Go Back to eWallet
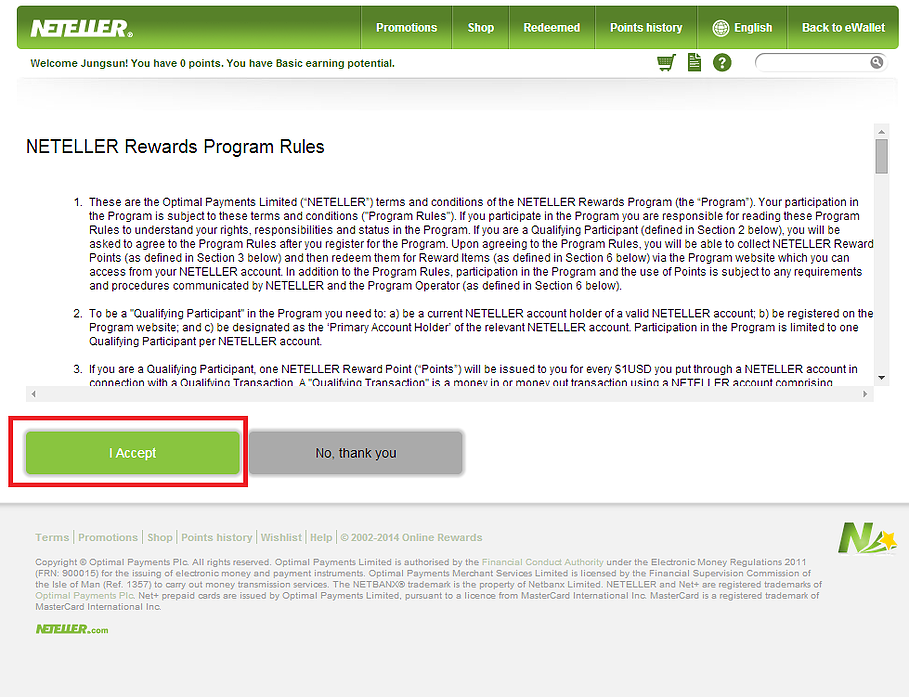This screenshot has width=909, height=697. click(843, 27)
